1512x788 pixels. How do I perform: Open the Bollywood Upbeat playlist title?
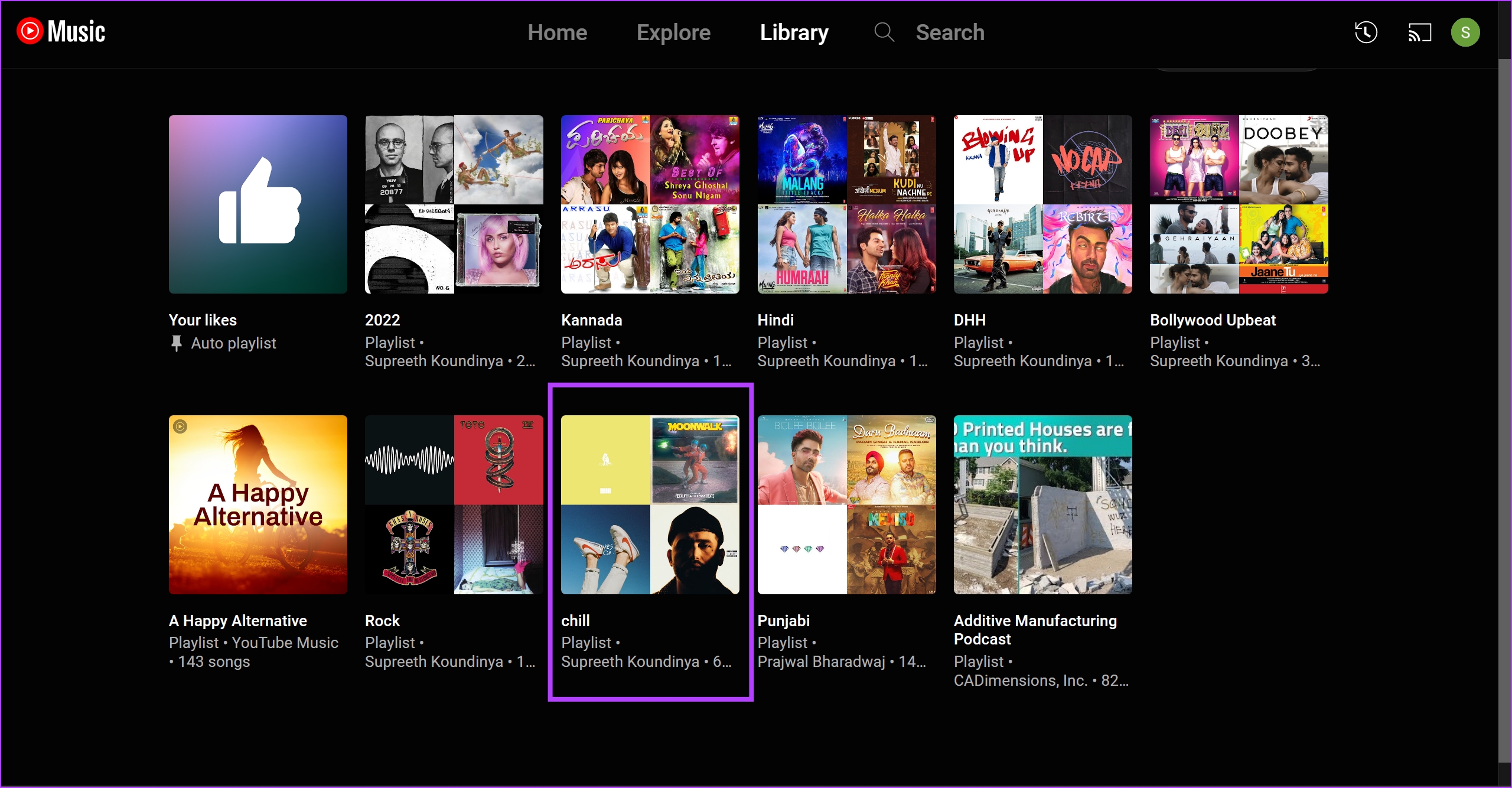pyautogui.click(x=1213, y=320)
